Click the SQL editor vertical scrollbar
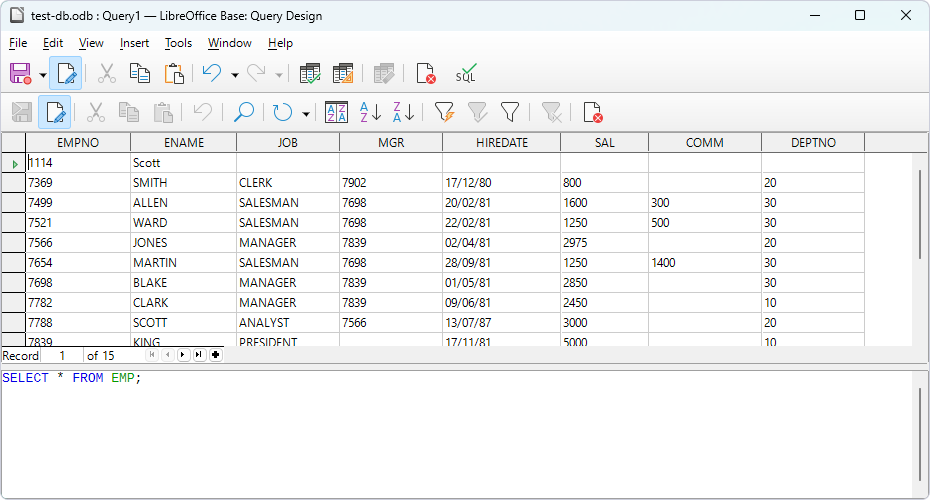This screenshot has width=930, height=500. tap(920, 434)
